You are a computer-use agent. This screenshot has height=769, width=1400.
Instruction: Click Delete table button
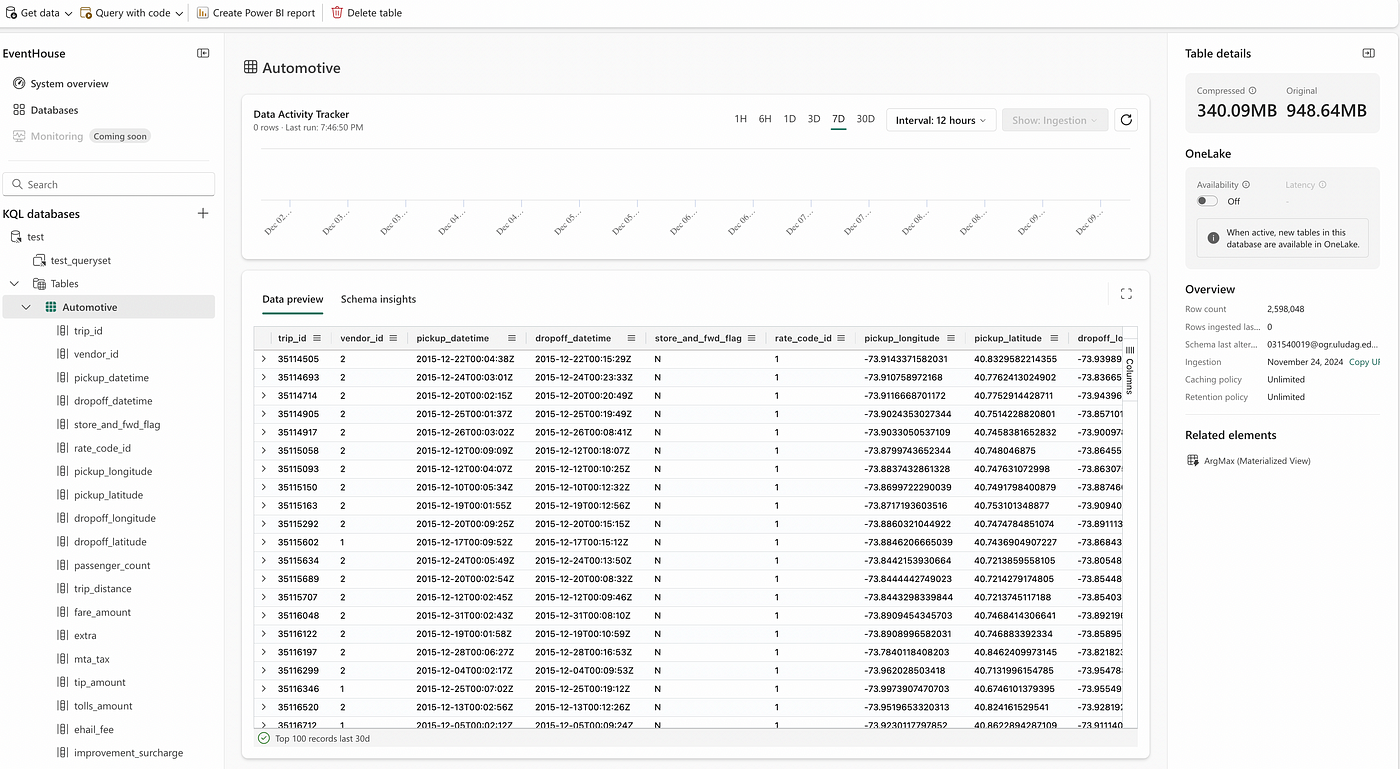point(367,13)
